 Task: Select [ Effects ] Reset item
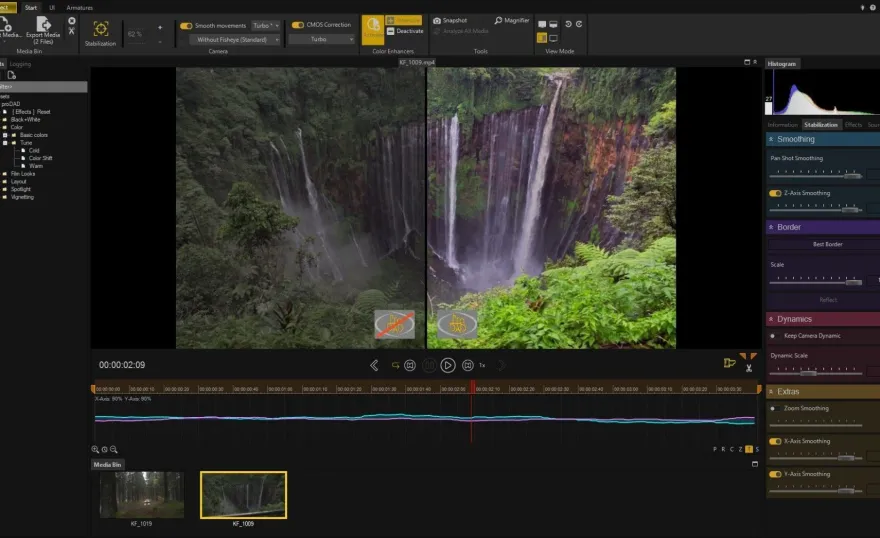(x=31, y=112)
